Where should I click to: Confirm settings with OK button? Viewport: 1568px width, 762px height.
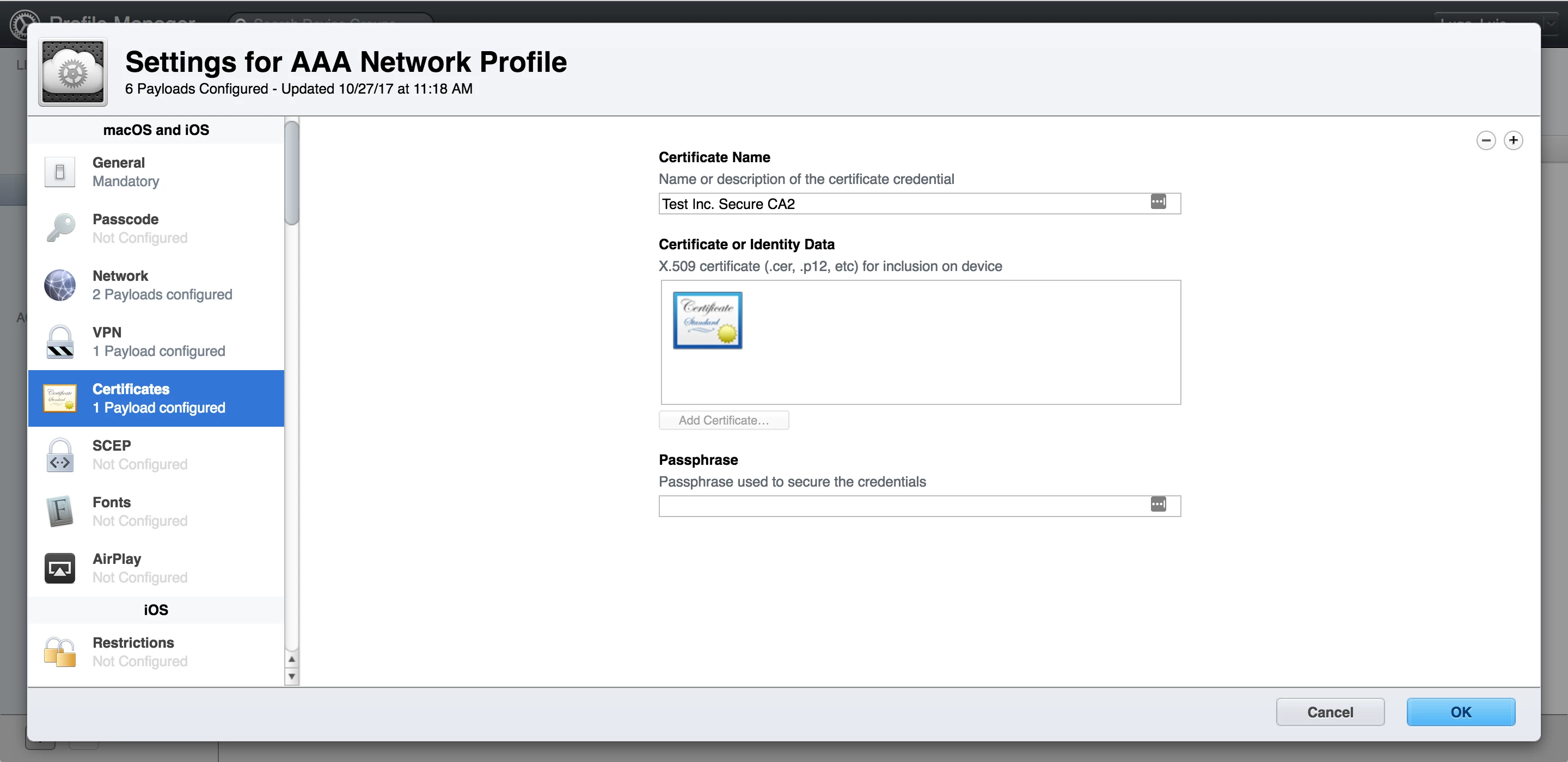click(x=1460, y=712)
